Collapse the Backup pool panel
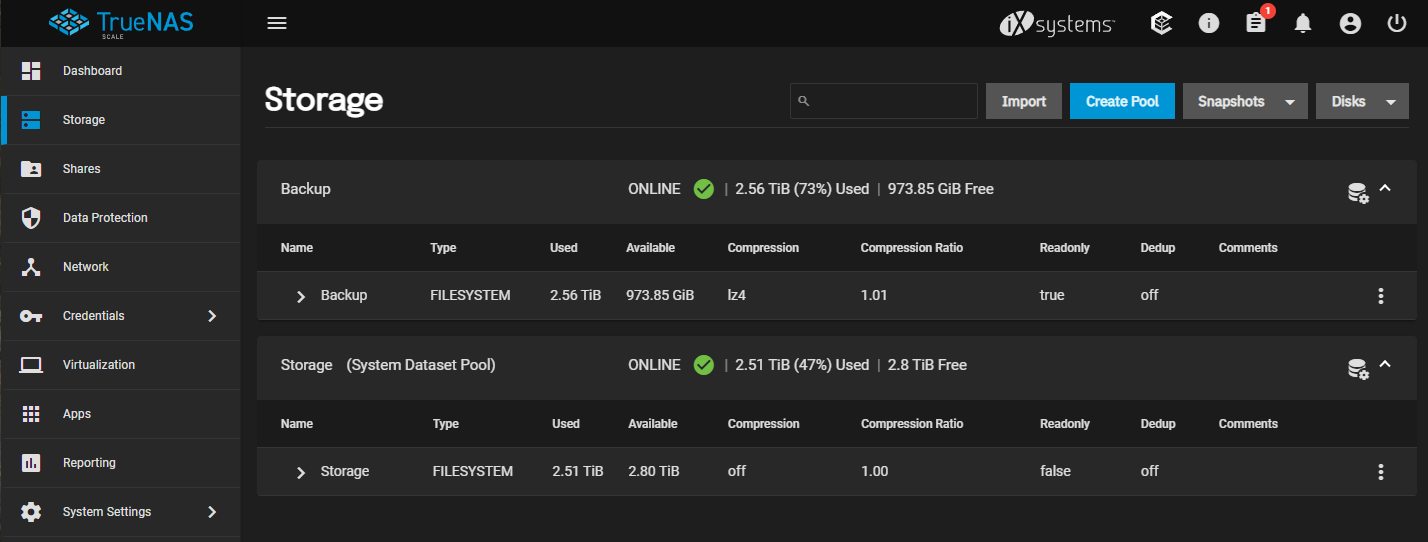 [1385, 188]
